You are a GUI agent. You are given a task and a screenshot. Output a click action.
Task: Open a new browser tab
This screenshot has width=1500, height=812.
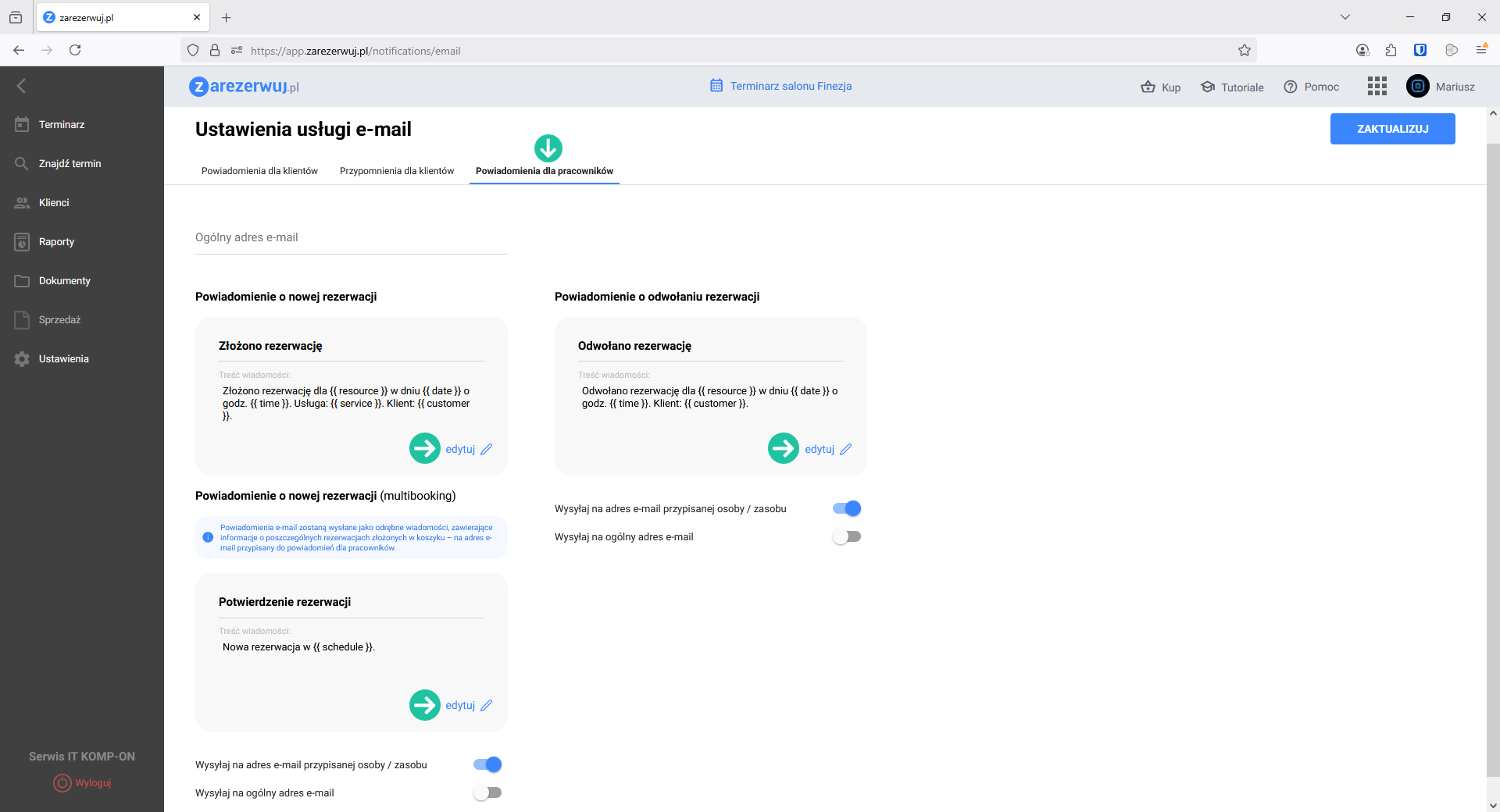point(227,17)
